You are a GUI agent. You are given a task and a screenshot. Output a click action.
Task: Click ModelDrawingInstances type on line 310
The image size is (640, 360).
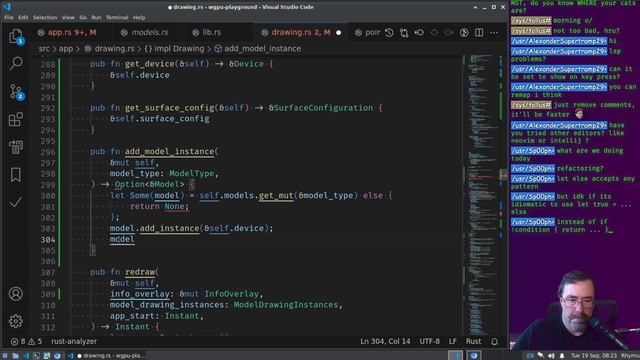pyautogui.click(x=286, y=305)
